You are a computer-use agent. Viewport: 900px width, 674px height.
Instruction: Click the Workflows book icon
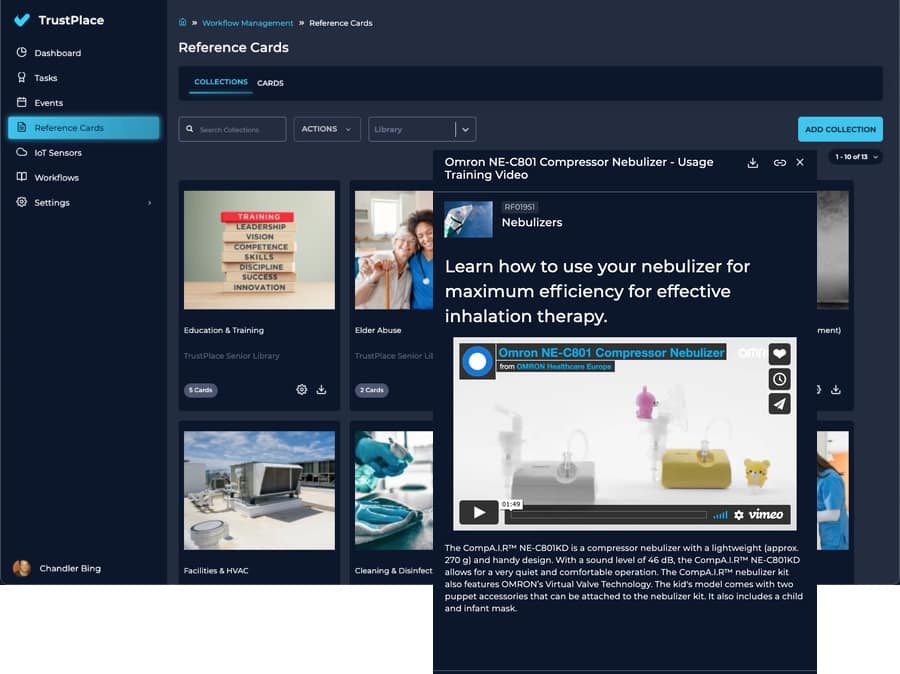point(22,177)
